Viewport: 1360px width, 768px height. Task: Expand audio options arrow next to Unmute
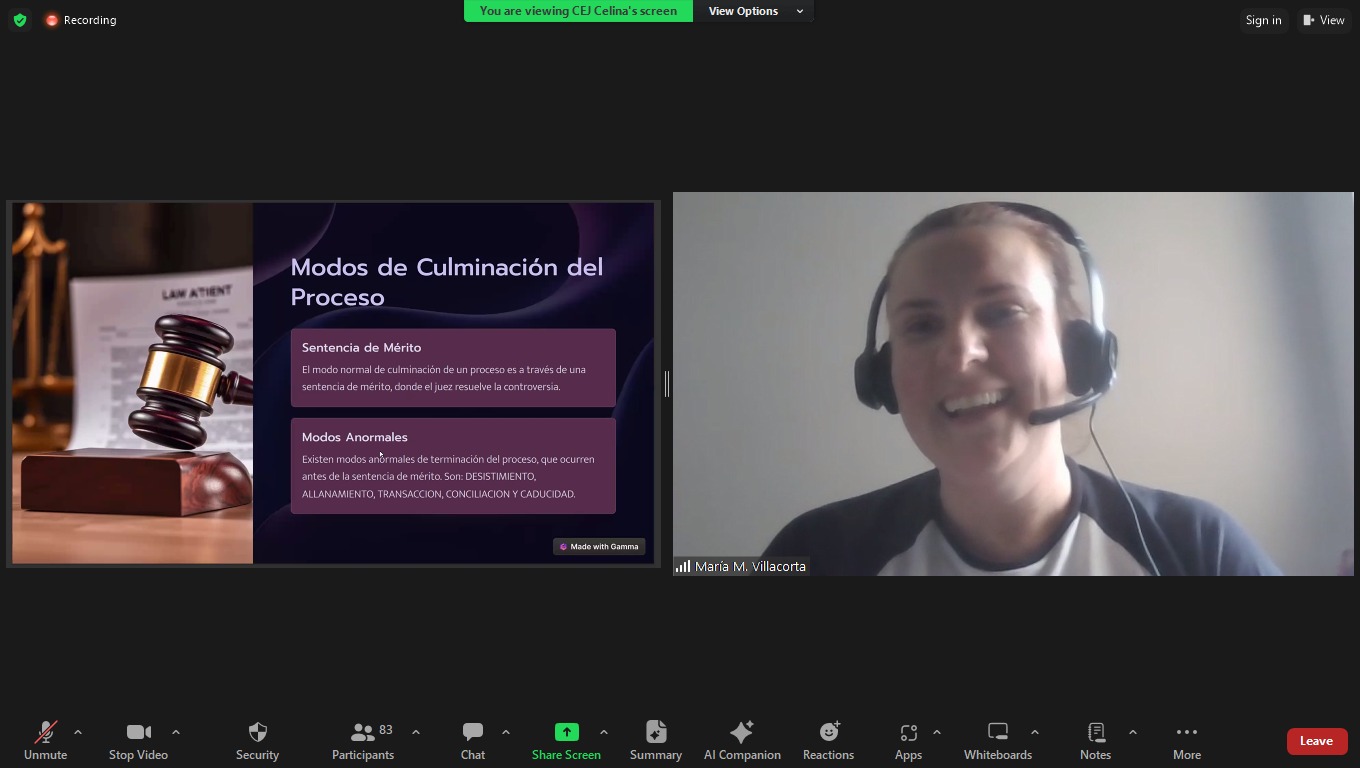click(x=78, y=732)
